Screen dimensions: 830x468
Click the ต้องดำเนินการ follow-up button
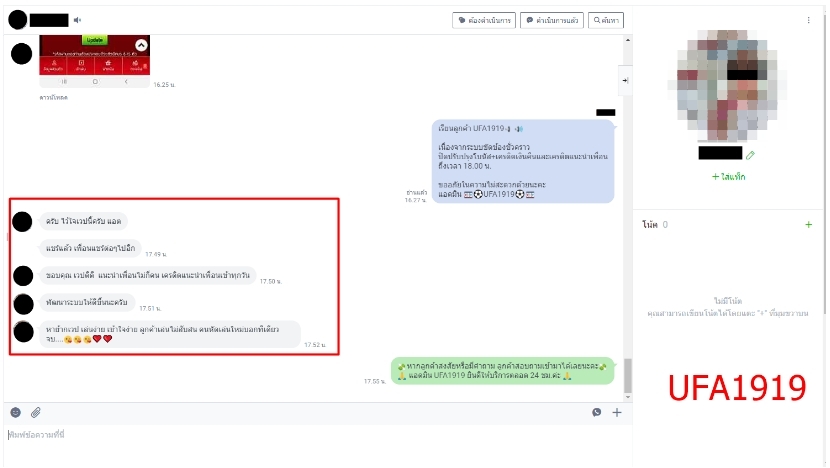coord(484,19)
